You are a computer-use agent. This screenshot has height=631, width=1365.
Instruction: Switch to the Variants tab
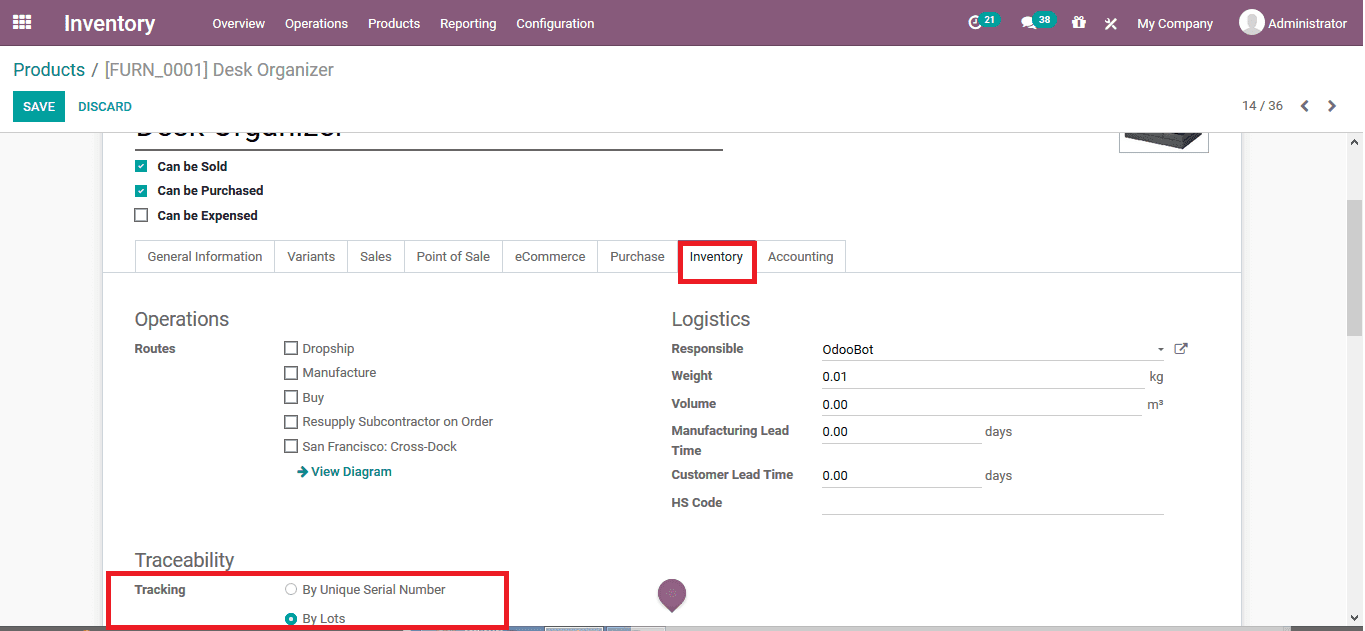click(x=311, y=257)
